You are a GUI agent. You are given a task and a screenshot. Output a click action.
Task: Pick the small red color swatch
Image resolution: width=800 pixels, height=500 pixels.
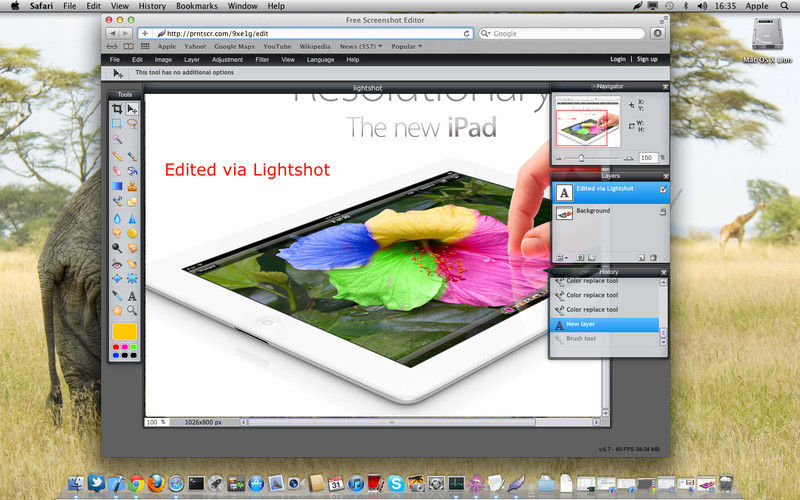click(x=116, y=347)
